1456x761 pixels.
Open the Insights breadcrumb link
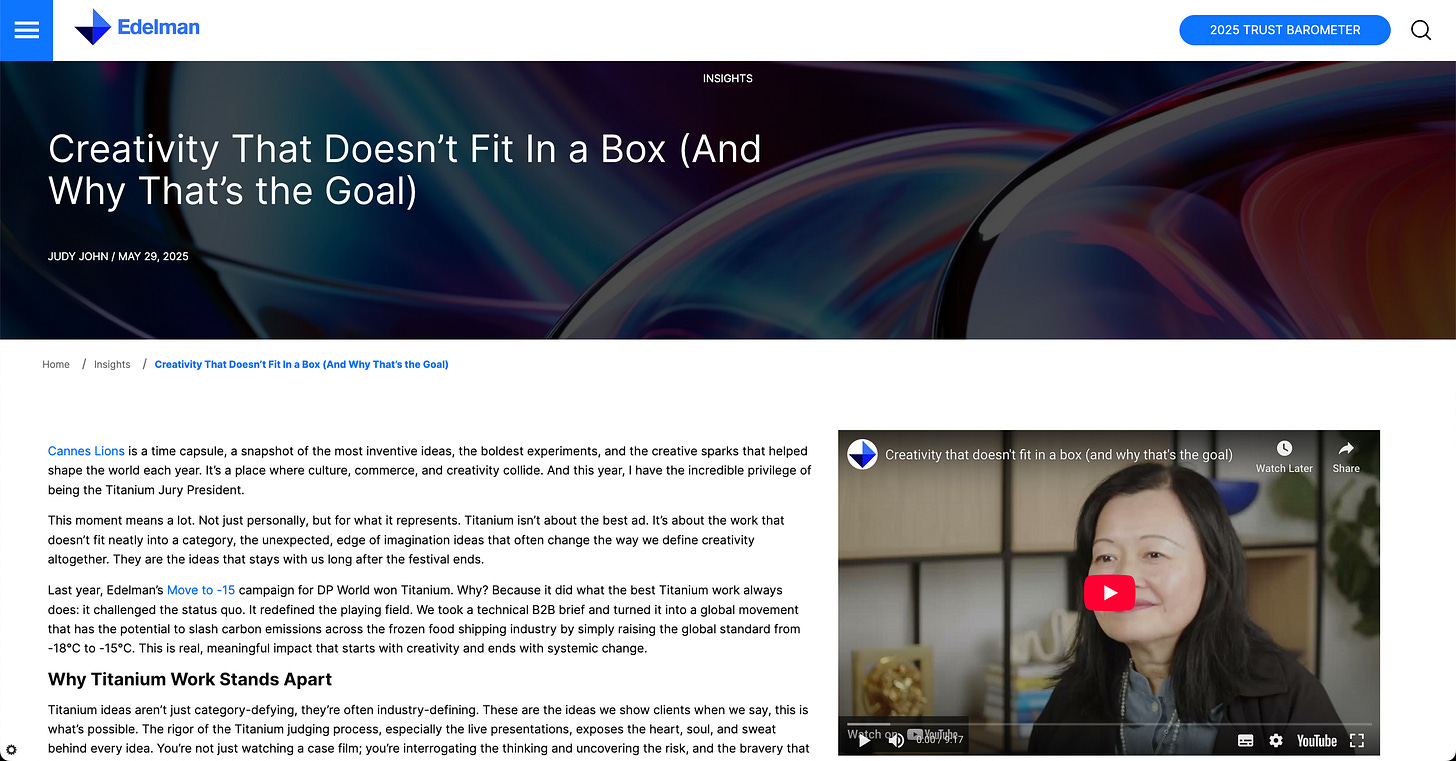[x=112, y=365]
